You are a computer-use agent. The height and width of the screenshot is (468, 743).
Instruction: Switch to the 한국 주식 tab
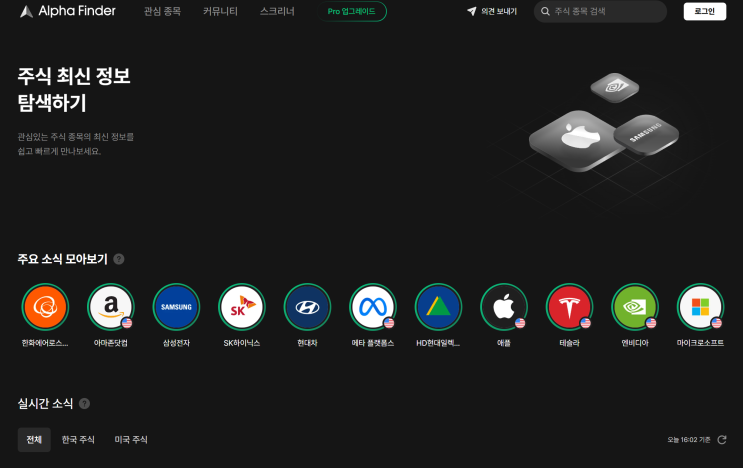tap(78, 440)
